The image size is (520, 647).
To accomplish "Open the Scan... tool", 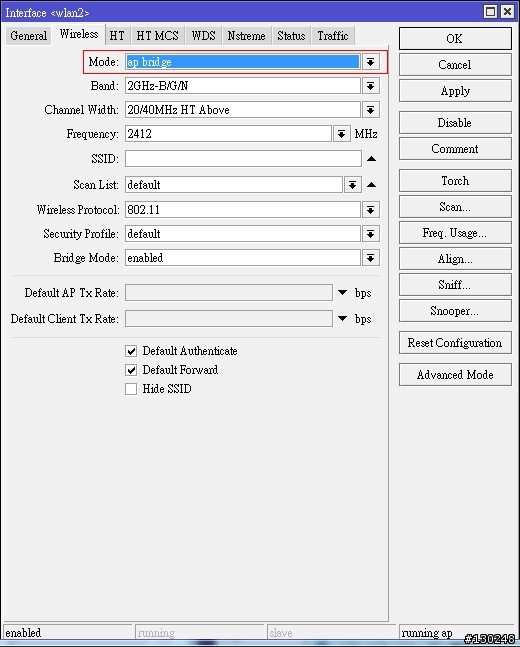I will pos(455,207).
